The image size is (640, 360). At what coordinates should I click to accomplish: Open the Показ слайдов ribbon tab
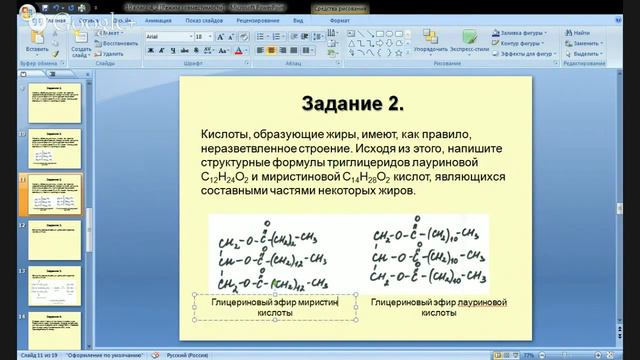click(204, 20)
